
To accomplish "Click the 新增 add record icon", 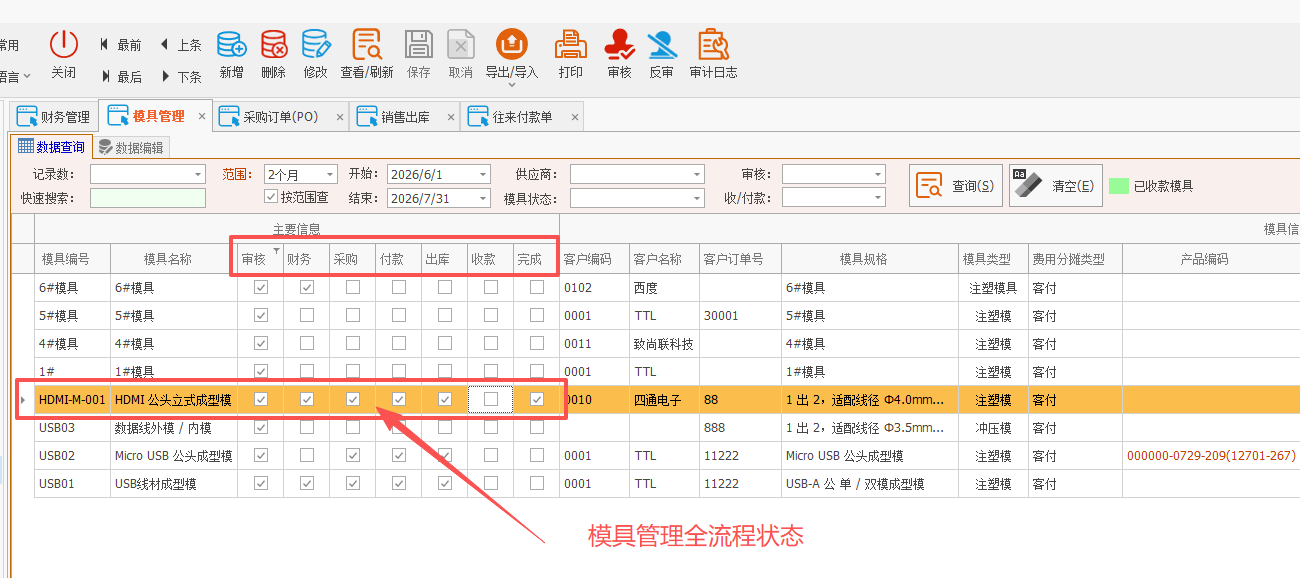I will click(231, 44).
